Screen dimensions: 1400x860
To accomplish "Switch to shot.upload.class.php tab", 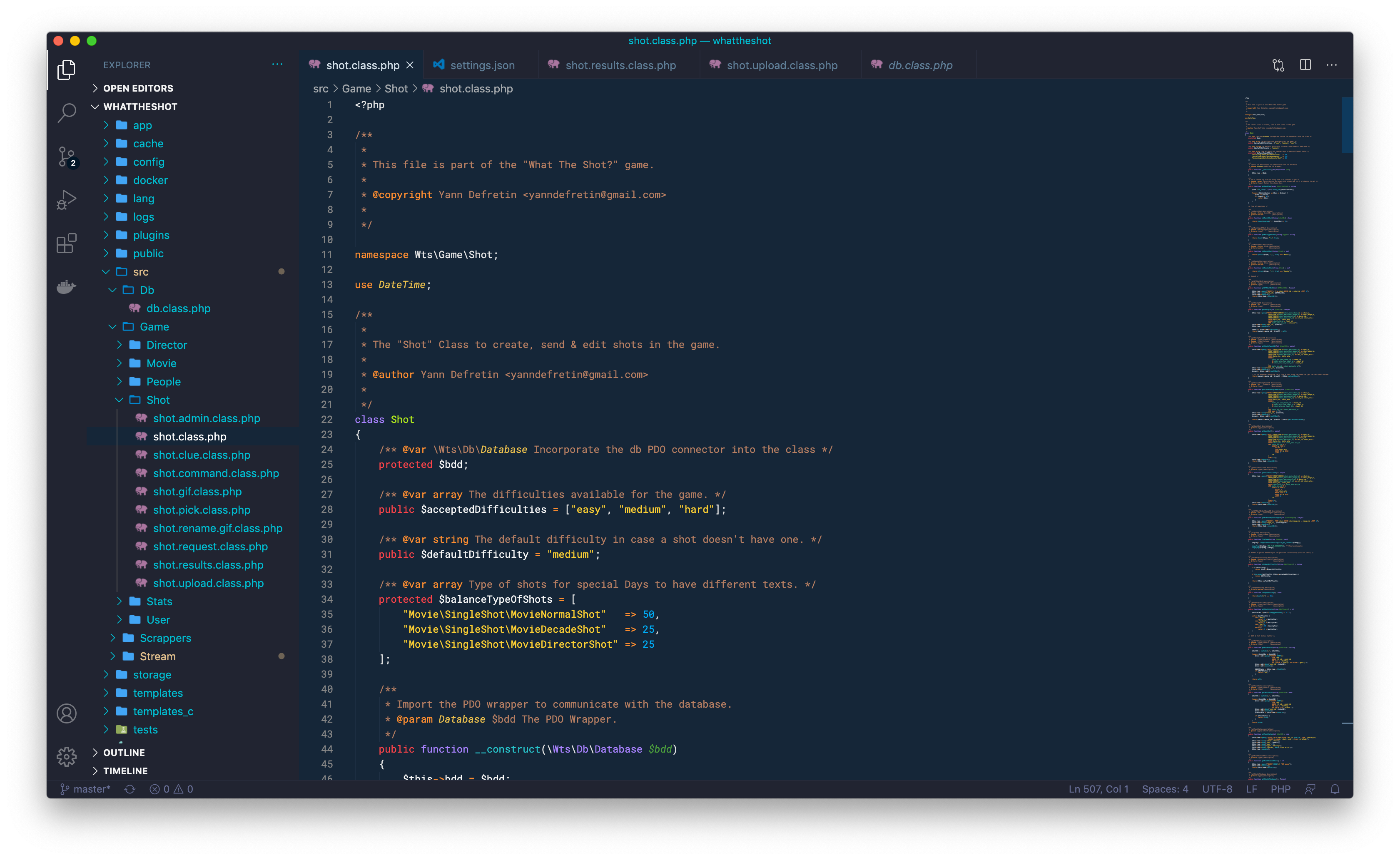I will (x=781, y=65).
